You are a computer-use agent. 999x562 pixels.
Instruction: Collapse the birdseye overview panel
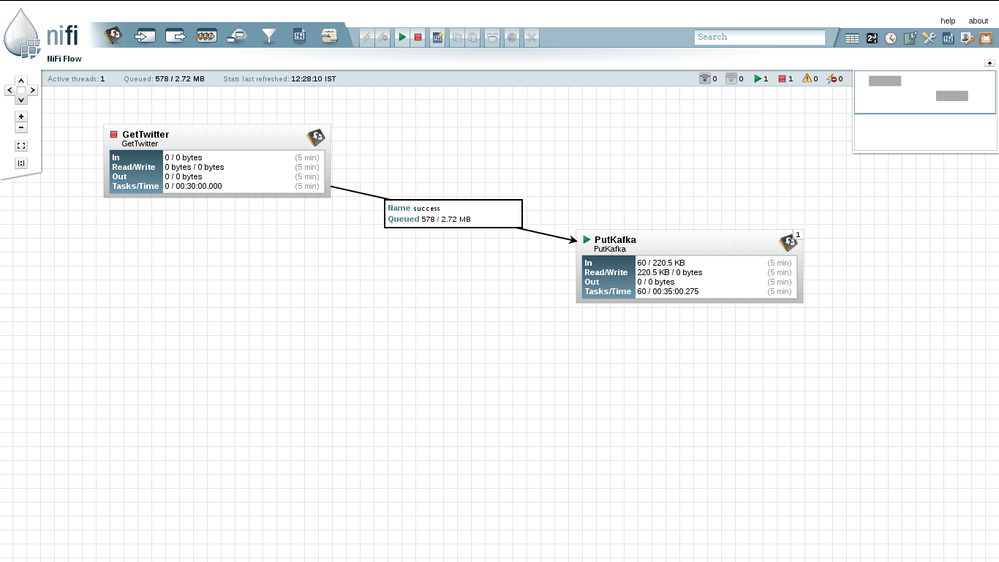coord(989,63)
